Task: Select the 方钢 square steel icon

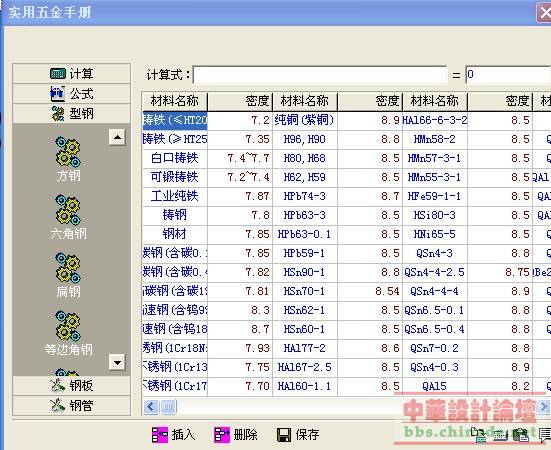Action: (x=68, y=151)
